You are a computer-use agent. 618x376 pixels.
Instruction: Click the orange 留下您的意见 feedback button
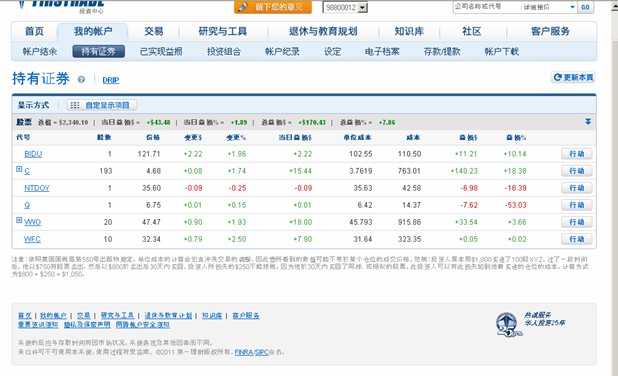[273, 7]
